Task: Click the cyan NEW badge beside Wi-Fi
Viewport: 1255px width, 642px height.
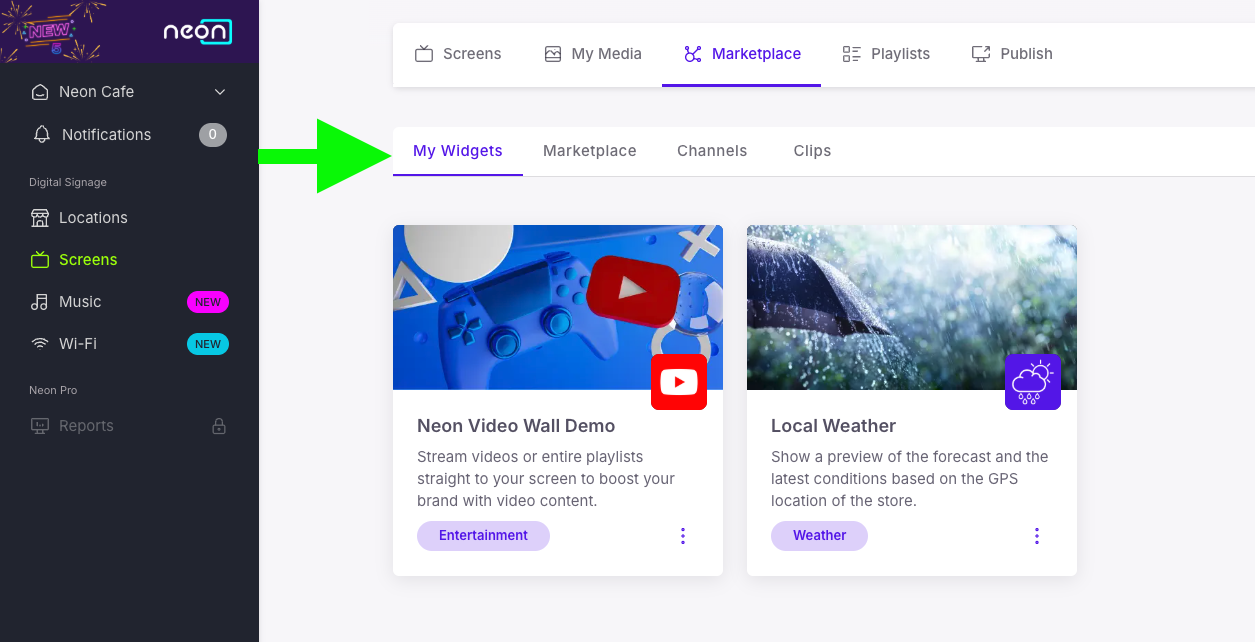Action: [208, 344]
